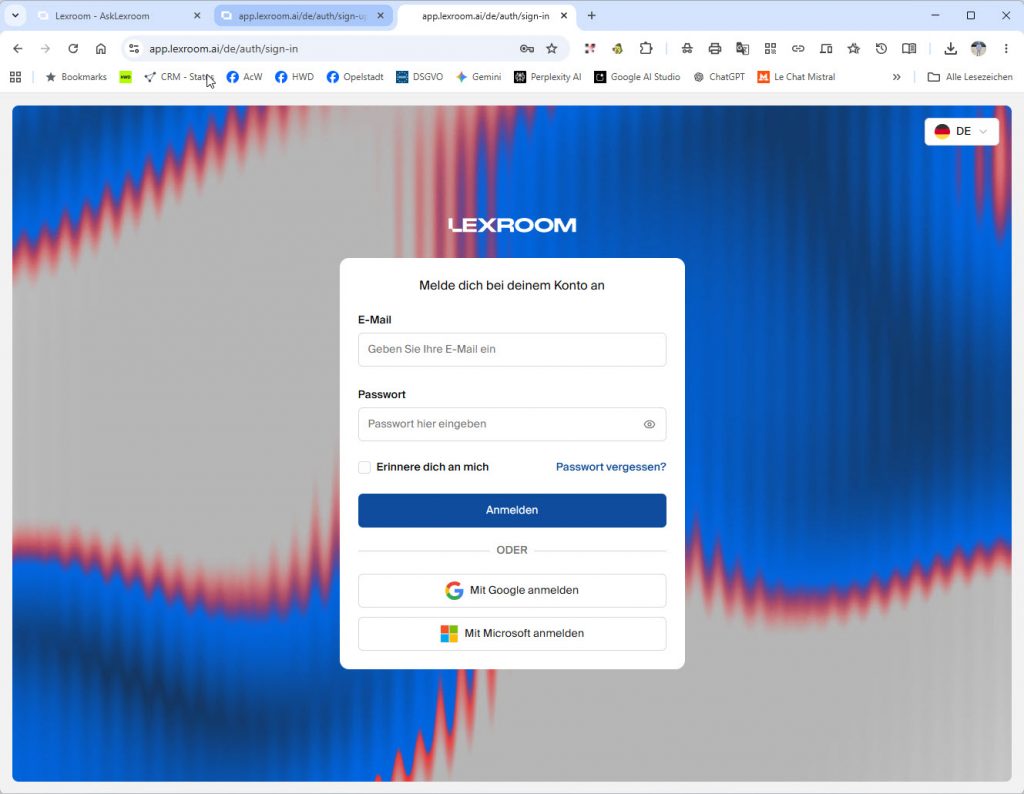Viewport: 1024px width, 794px height.
Task: View site information in address bar
Action: [x=134, y=48]
